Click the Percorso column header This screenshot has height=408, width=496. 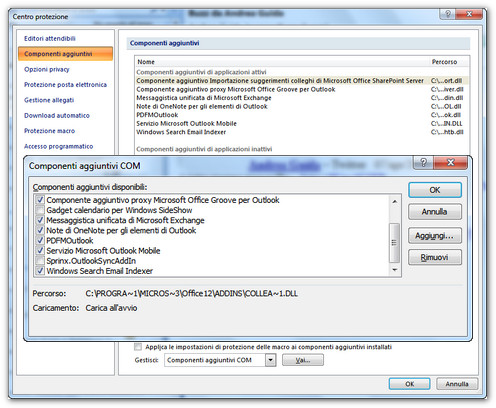(449, 62)
